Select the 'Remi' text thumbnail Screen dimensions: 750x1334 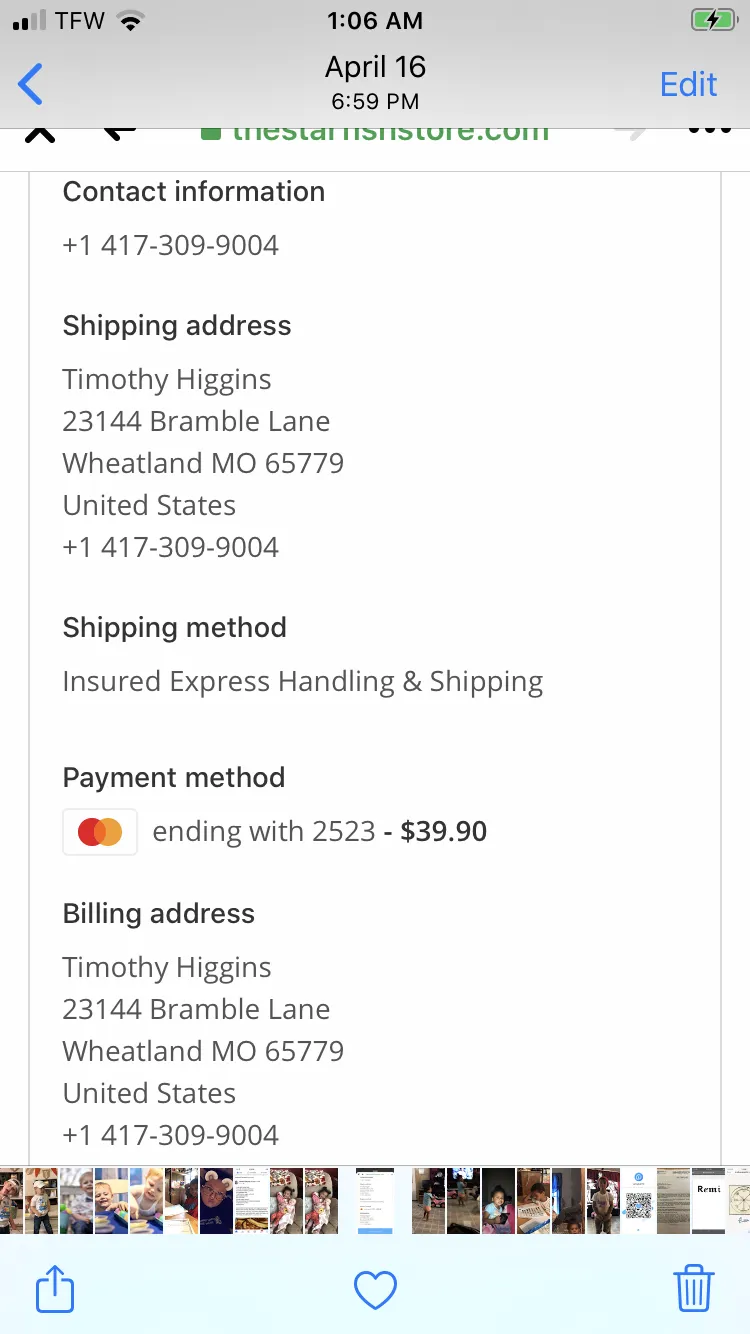[x=708, y=1200]
